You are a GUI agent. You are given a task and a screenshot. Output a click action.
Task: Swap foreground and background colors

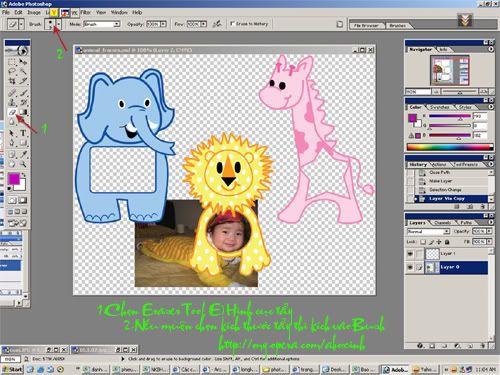coord(24,175)
